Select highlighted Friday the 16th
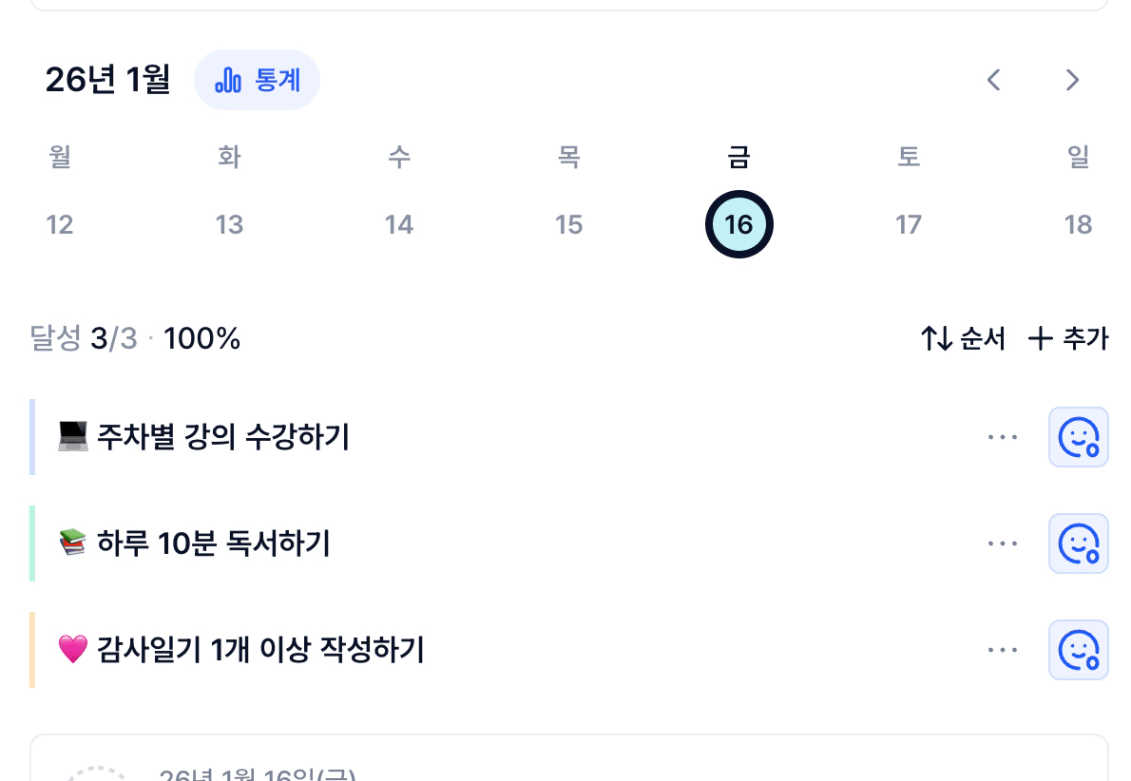 click(739, 224)
